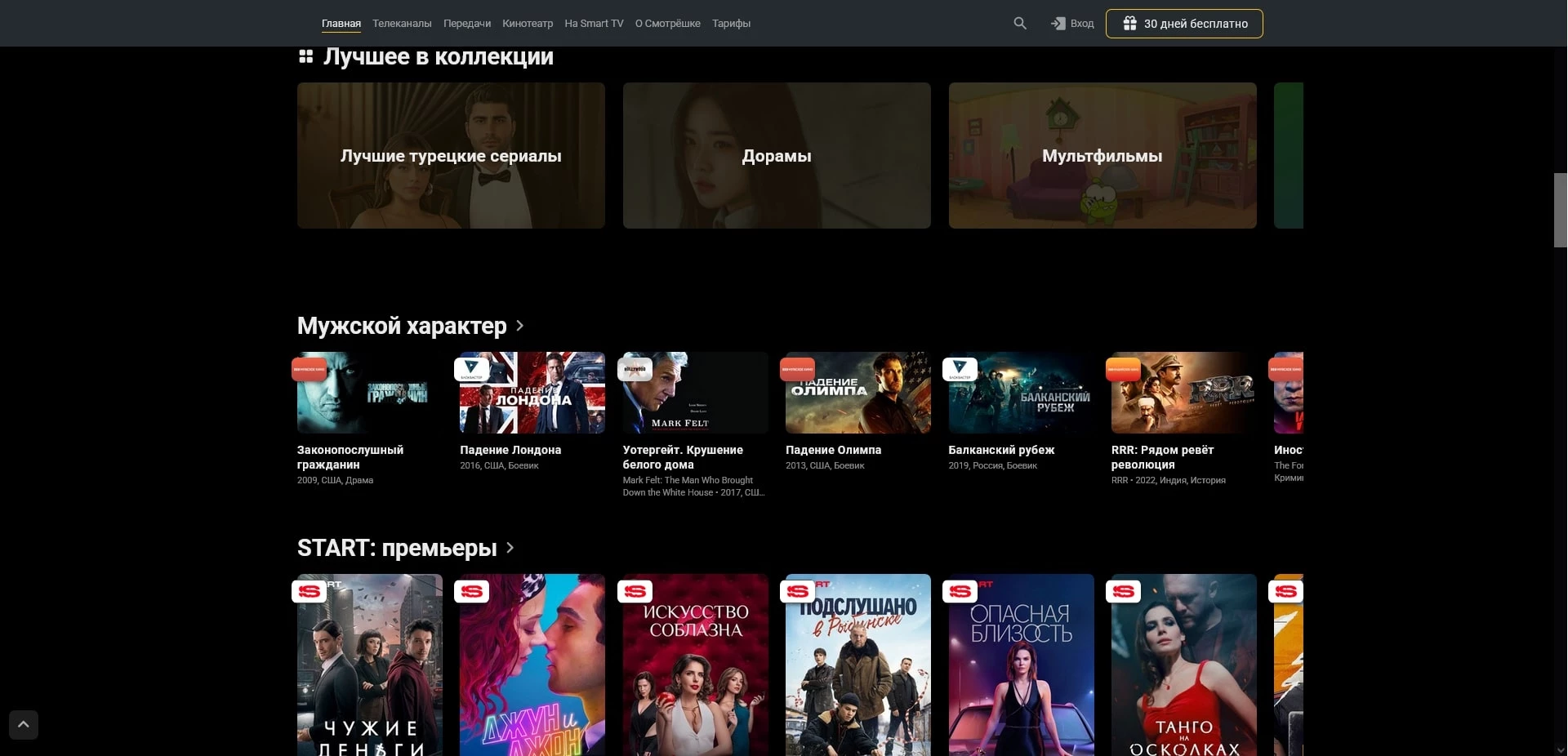
Task: Click channel badge on Падение Лондона thumbnail
Action: click(471, 369)
